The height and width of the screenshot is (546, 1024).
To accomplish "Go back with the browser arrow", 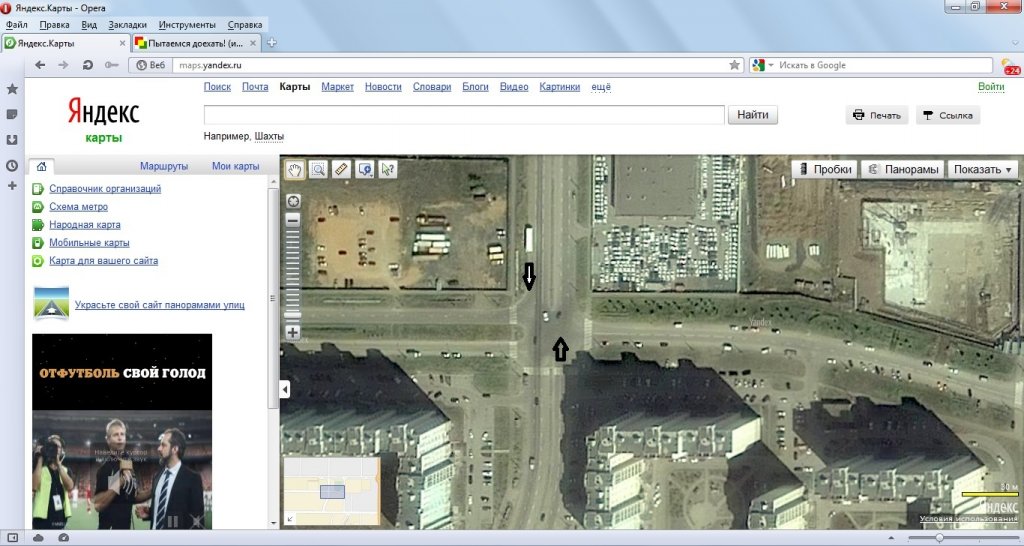I will tap(40, 65).
